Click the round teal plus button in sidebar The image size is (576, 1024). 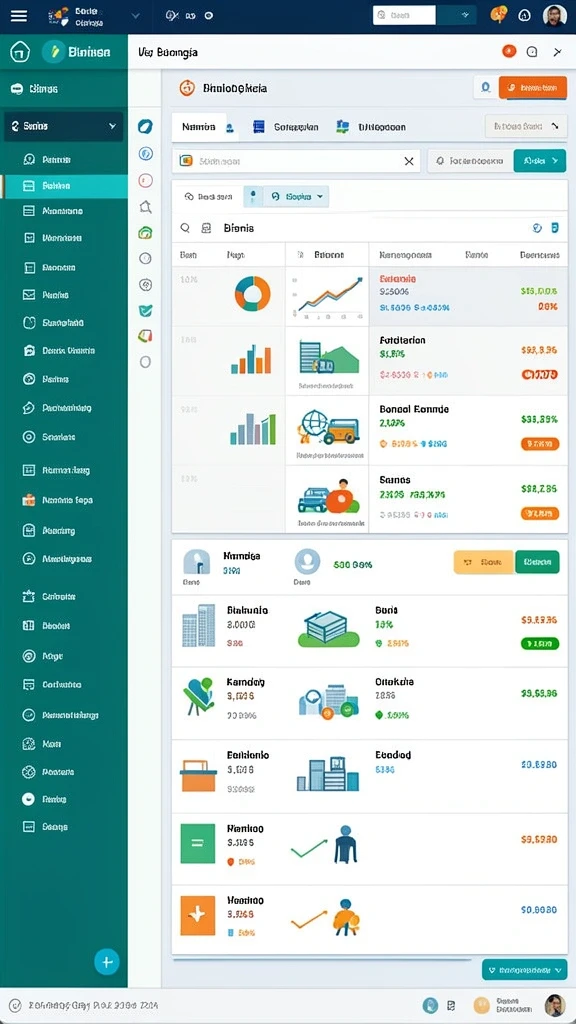[x=107, y=961]
